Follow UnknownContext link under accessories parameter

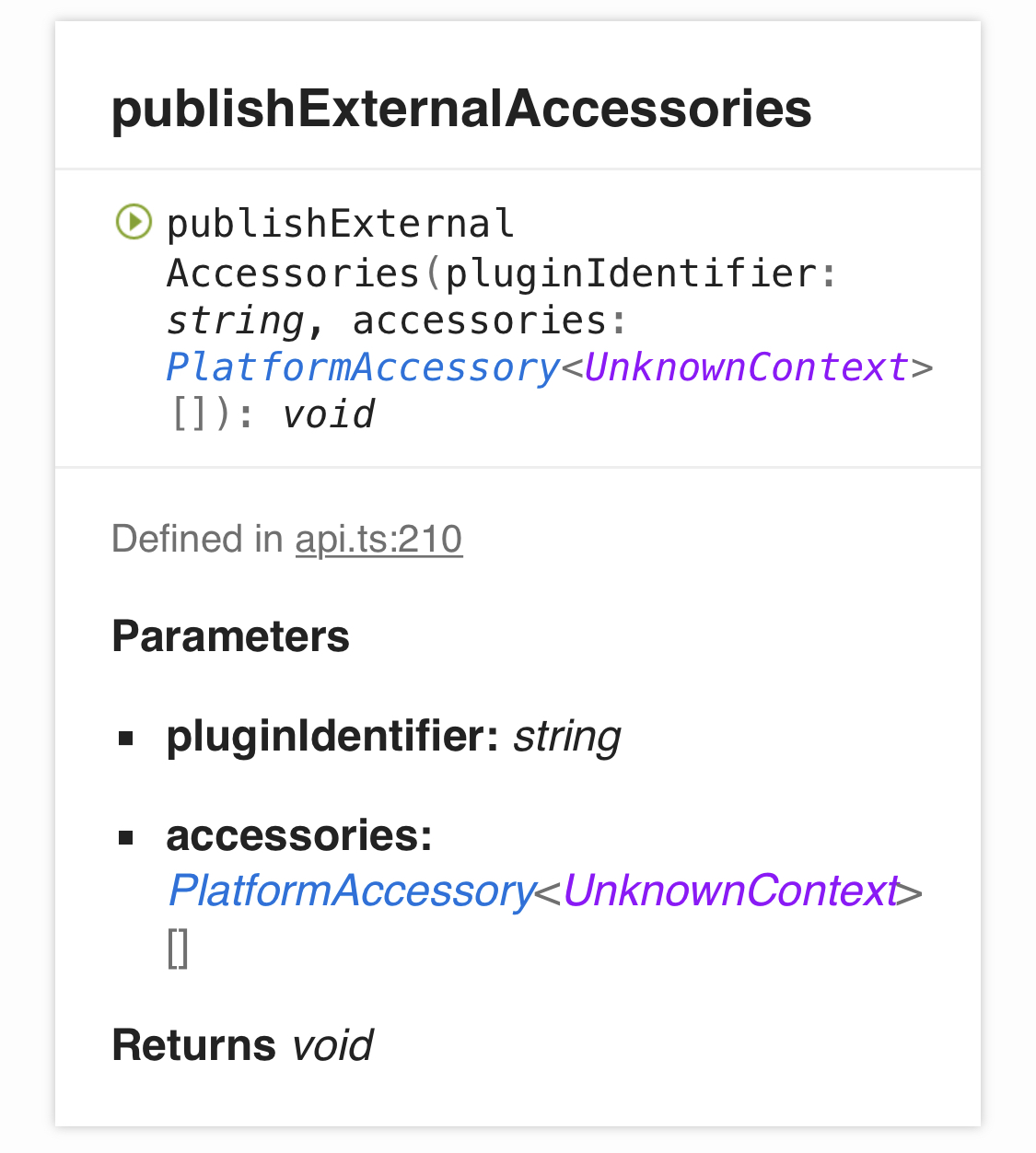coord(730,891)
